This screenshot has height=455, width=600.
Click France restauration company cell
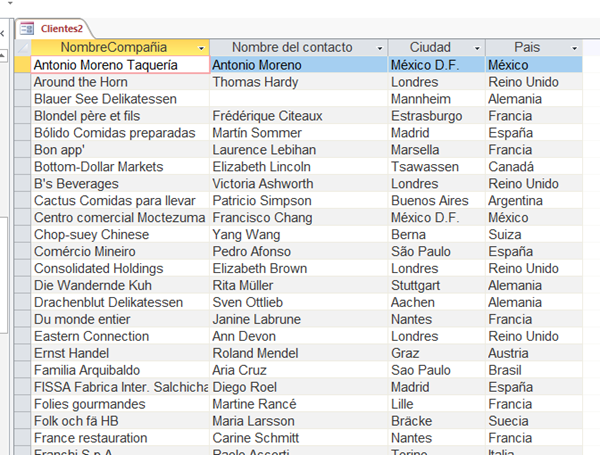[x=120, y=438]
